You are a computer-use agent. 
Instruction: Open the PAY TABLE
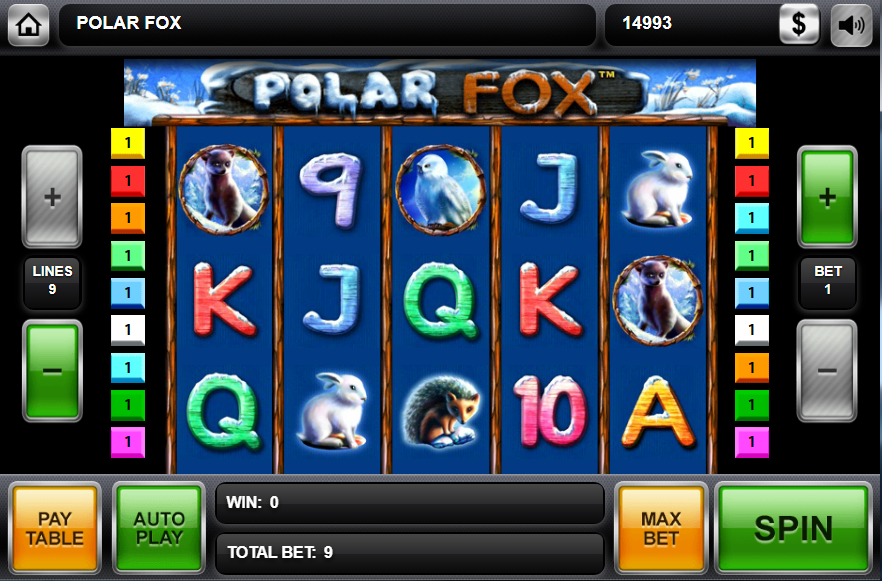coord(55,528)
